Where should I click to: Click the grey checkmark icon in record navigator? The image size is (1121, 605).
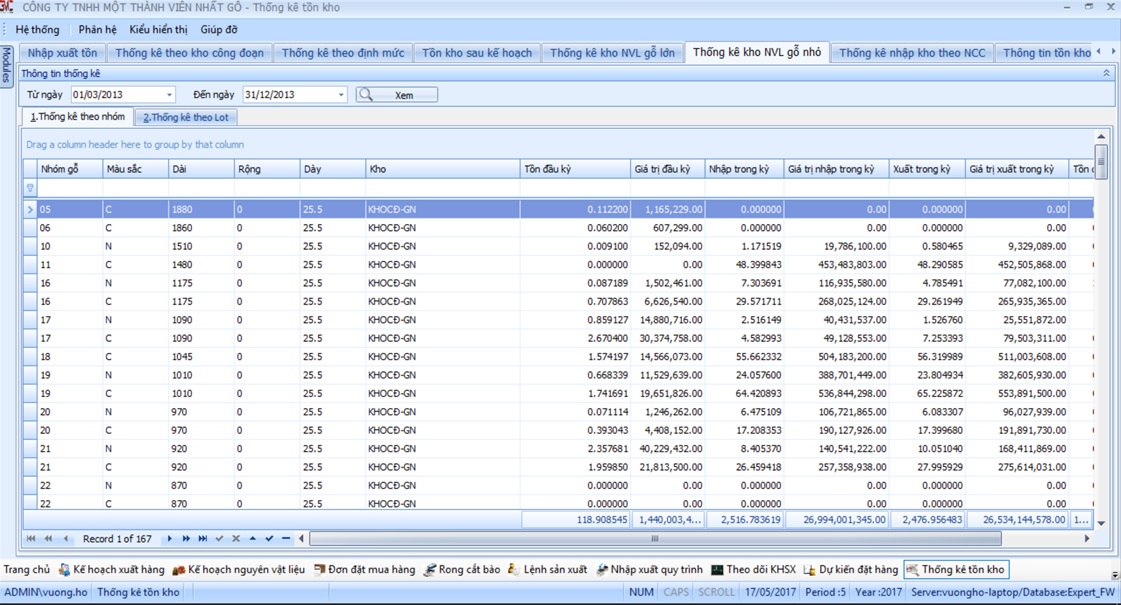[219, 538]
